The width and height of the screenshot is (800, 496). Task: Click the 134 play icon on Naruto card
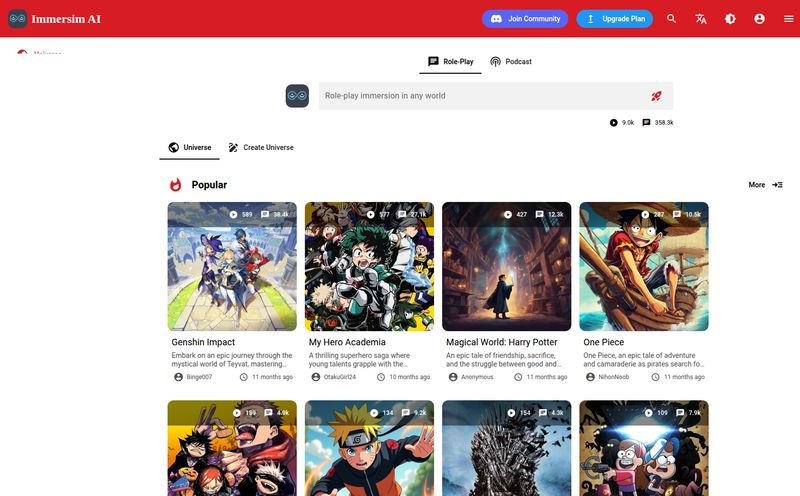[374, 413]
